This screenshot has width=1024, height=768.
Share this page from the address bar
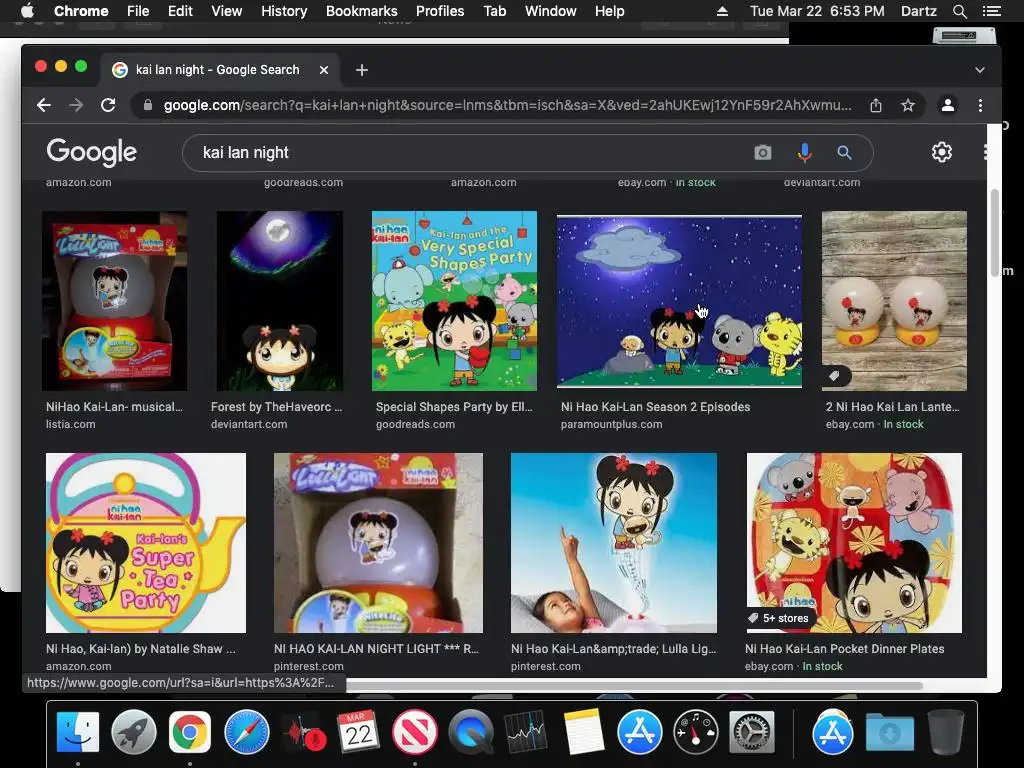876,105
